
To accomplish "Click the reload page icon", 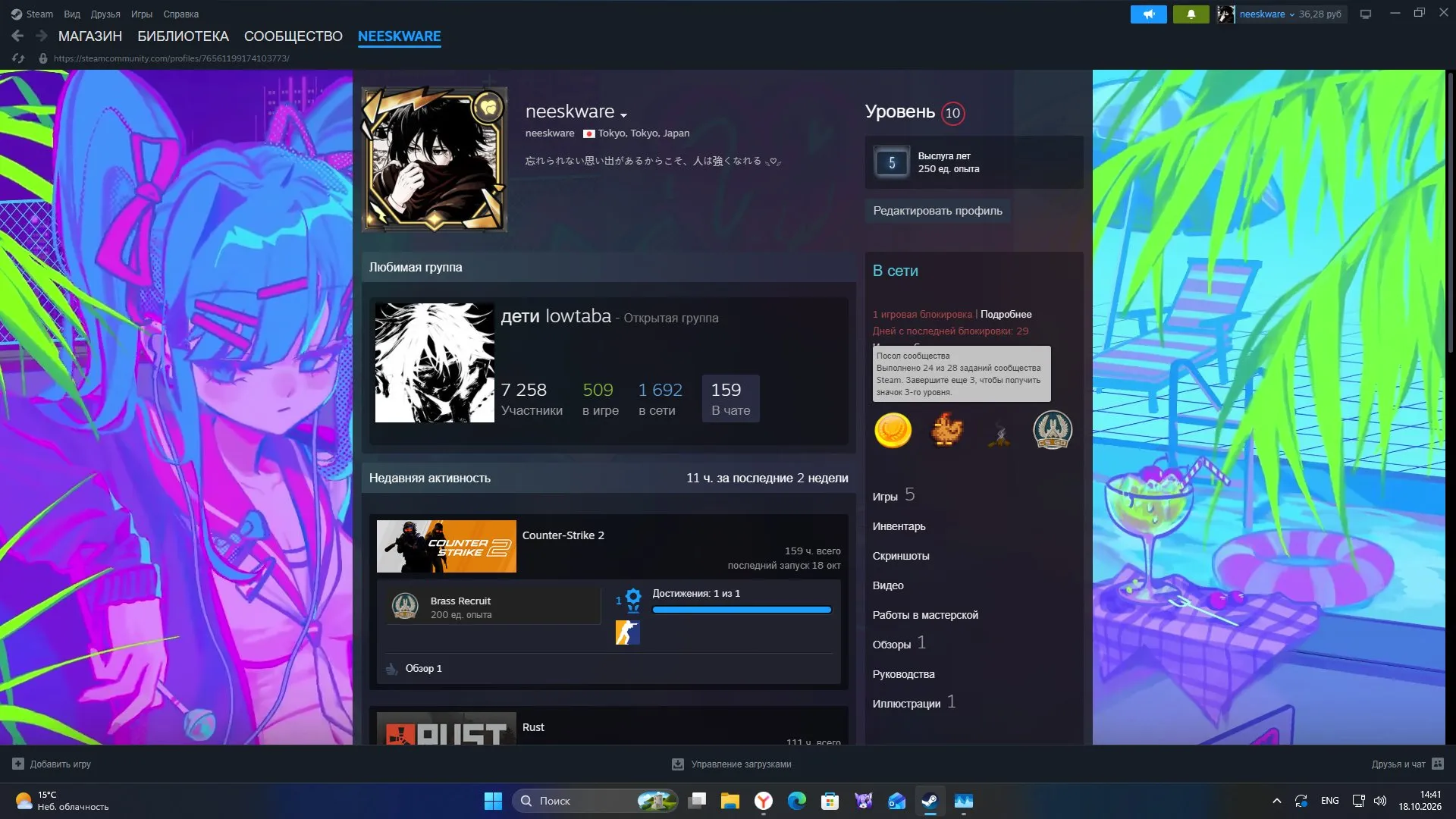I will pyautogui.click(x=18, y=58).
